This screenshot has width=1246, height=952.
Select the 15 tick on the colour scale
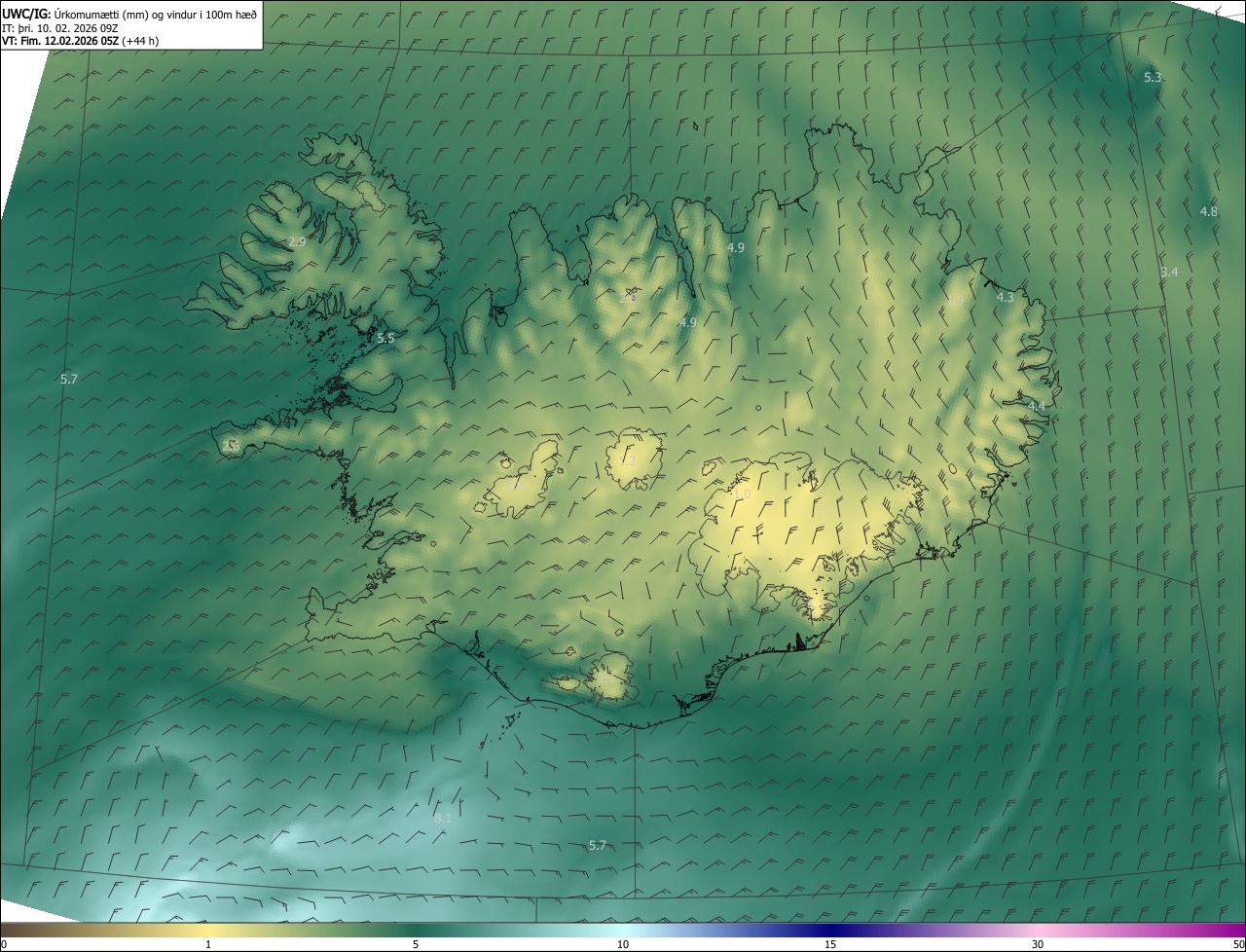pos(830,944)
